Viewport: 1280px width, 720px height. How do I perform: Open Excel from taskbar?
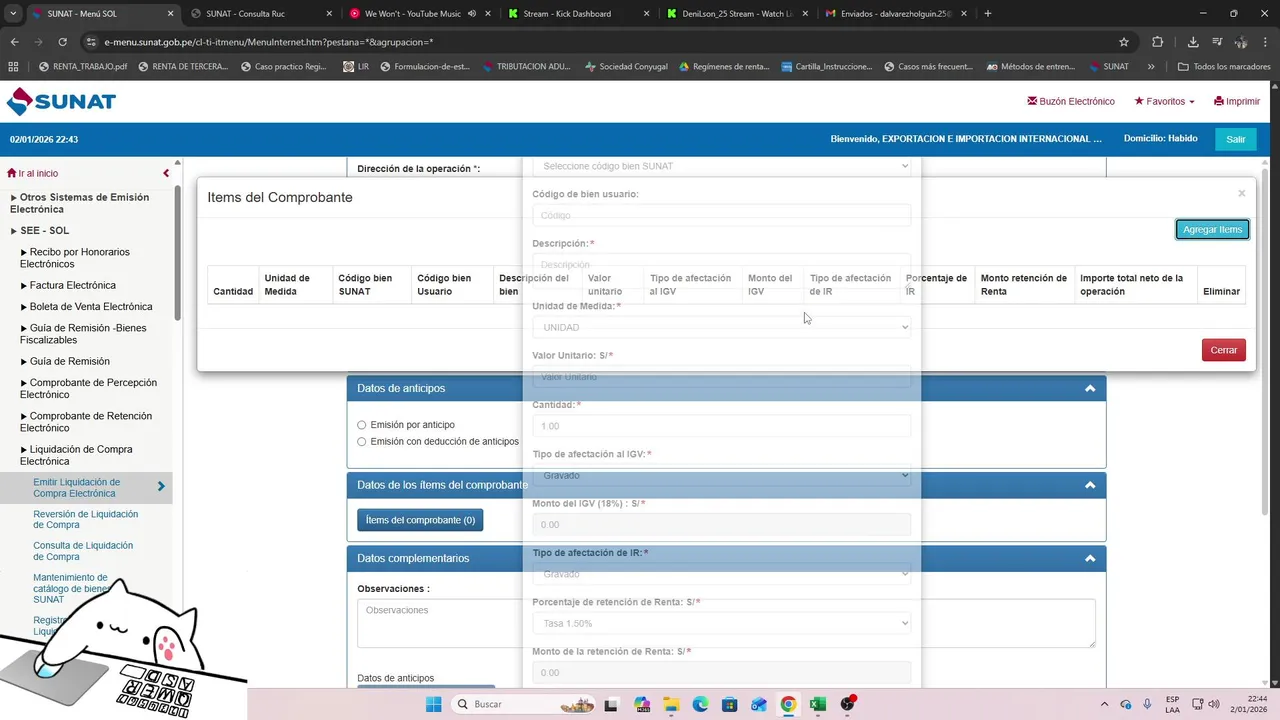coord(818,704)
